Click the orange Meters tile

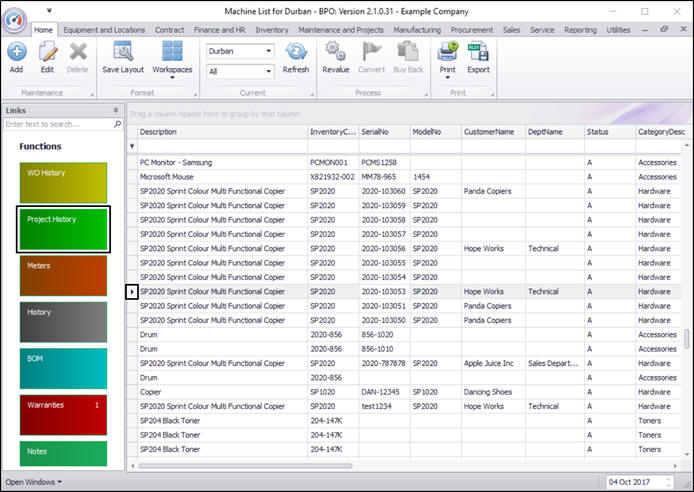pyautogui.click(x=63, y=275)
